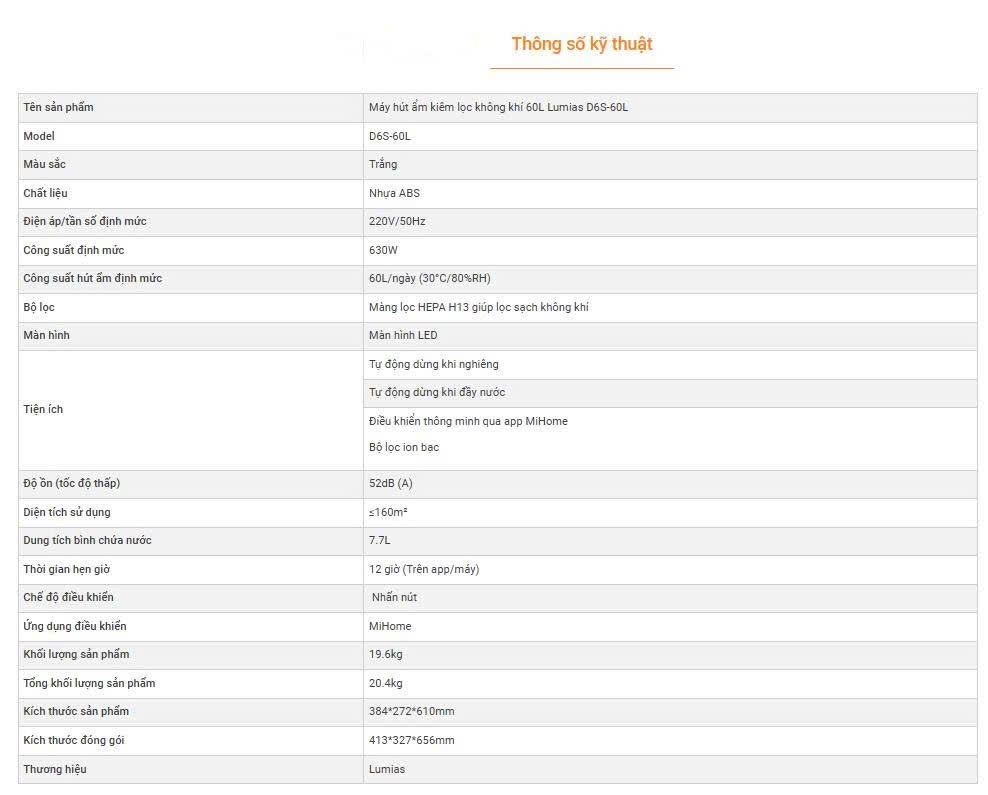Click the "Thông số kỹ thuật" heading tab

(581, 44)
